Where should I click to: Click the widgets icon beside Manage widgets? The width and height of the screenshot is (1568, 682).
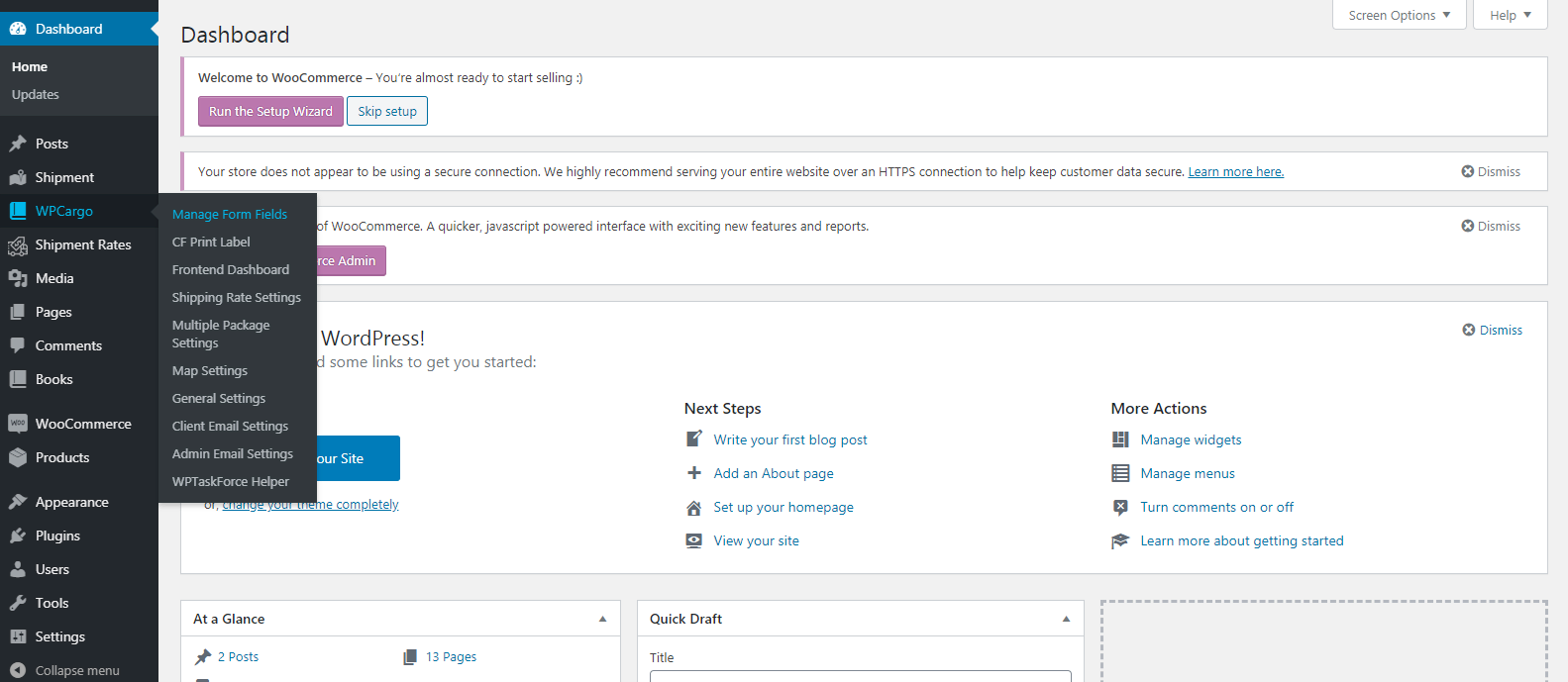pyautogui.click(x=1120, y=439)
